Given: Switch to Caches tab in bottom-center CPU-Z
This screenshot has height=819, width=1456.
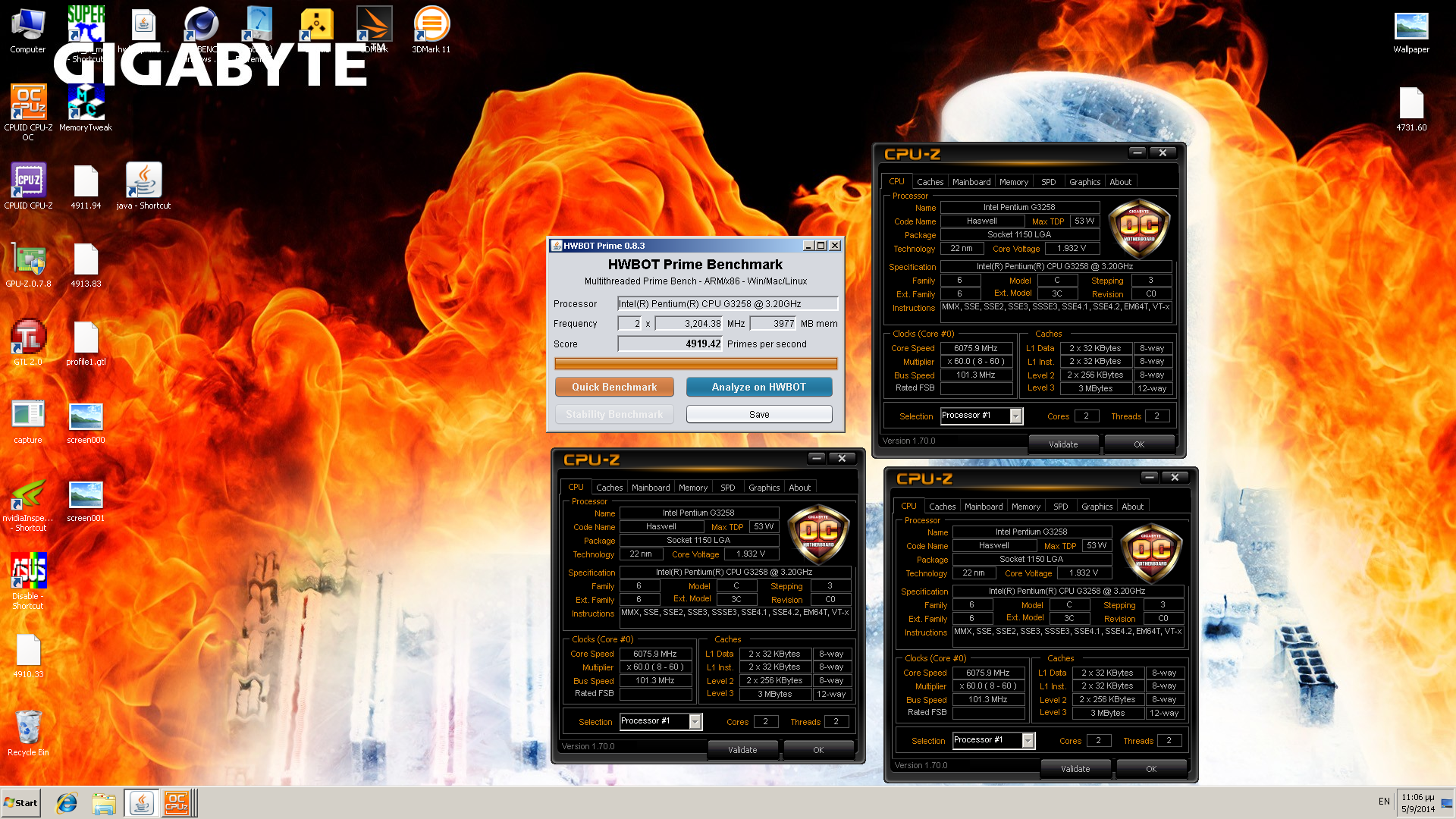Looking at the screenshot, I should [x=609, y=488].
